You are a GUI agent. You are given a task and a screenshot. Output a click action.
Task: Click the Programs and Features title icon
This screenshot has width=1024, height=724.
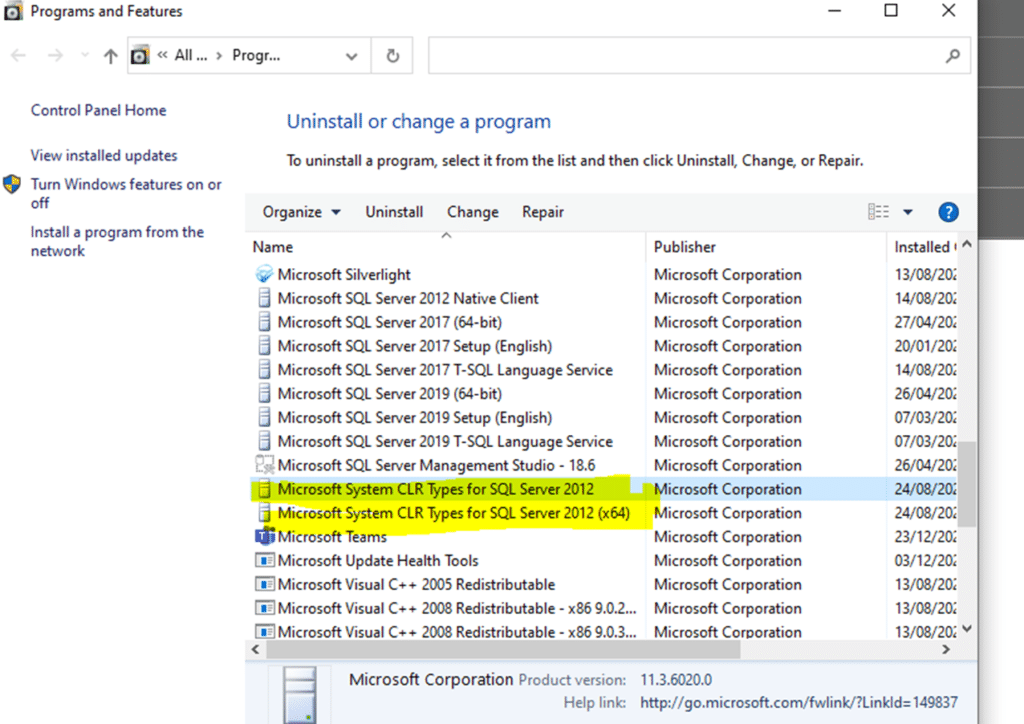(12, 12)
